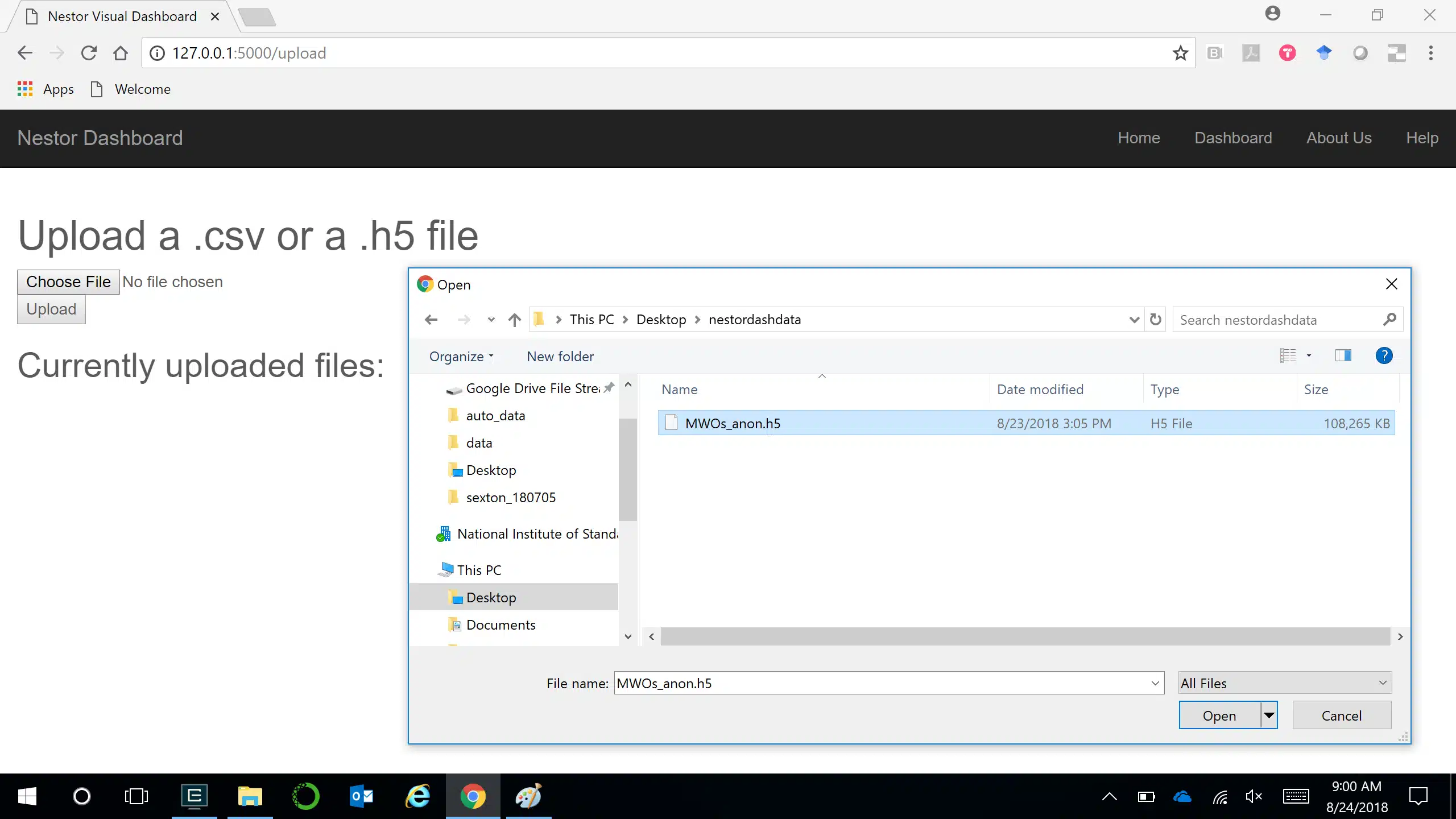Click New folder in dialog toolbar
Image resolution: width=1456 pixels, height=819 pixels.
(560, 357)
